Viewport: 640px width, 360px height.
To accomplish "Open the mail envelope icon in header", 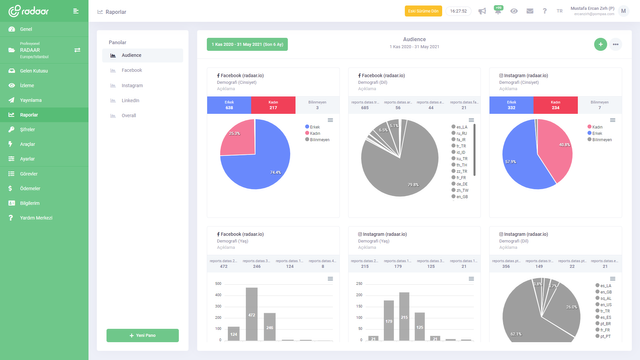I will tap(530, 11).
